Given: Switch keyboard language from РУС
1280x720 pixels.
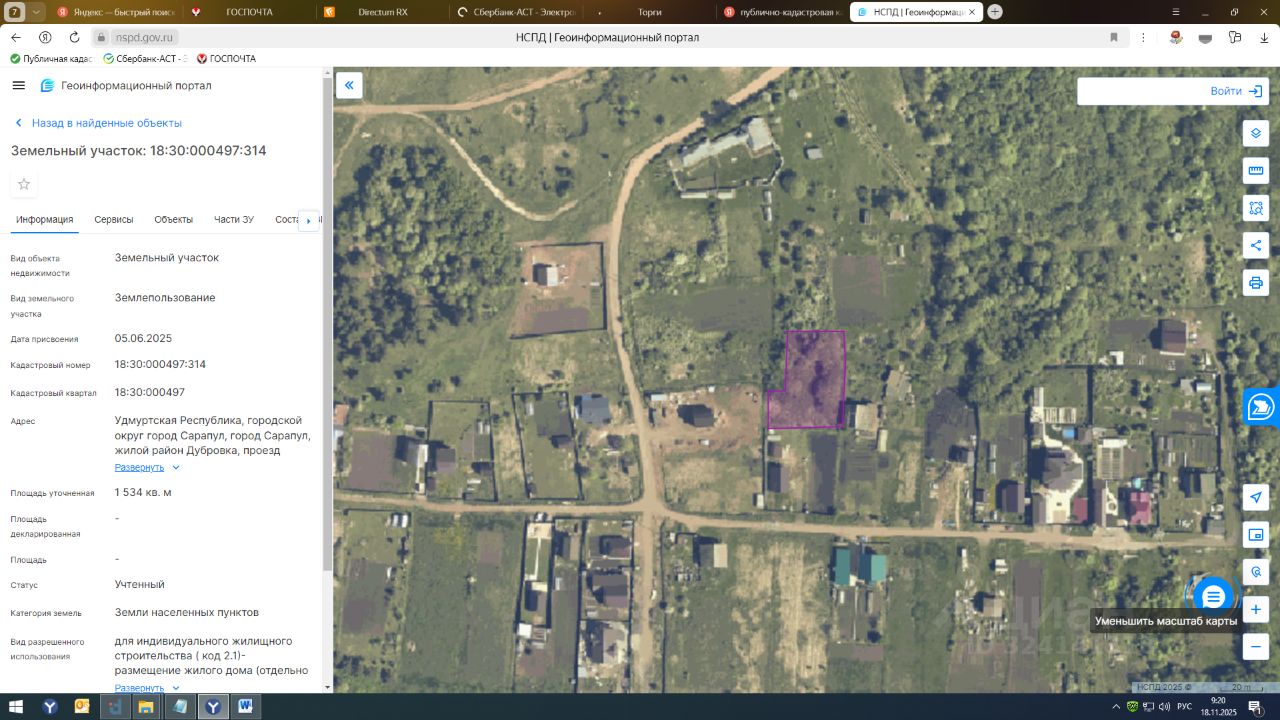Looking at the screenshot, I should (x=1184, y=707).
